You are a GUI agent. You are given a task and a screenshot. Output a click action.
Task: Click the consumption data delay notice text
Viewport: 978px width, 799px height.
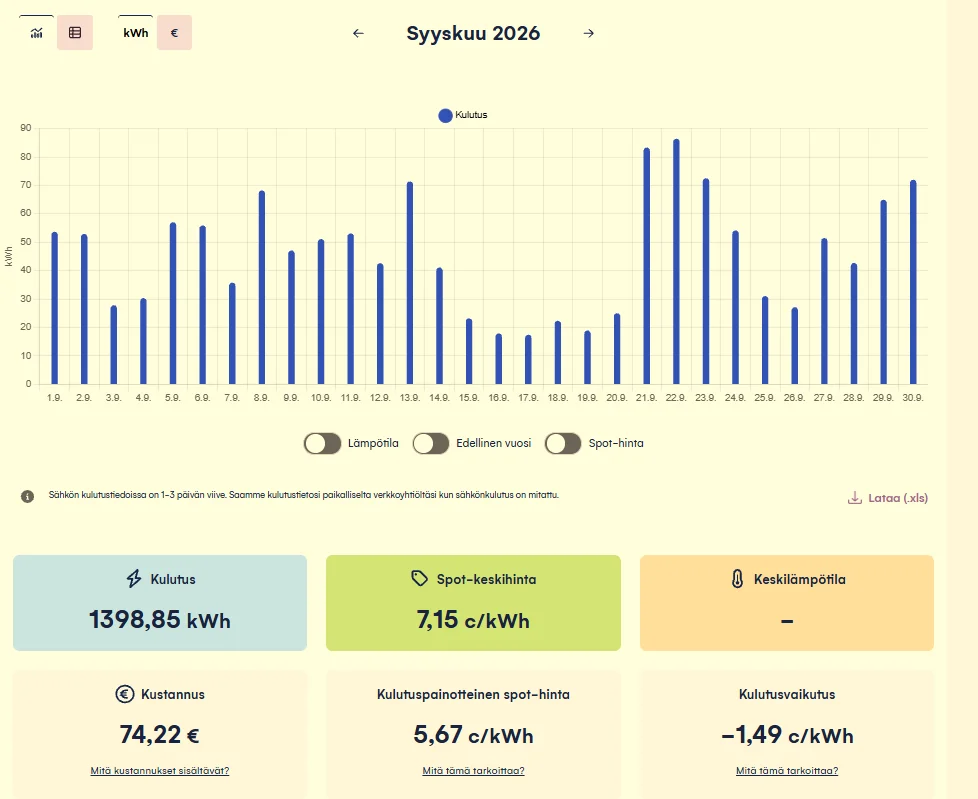coord(304,495)
